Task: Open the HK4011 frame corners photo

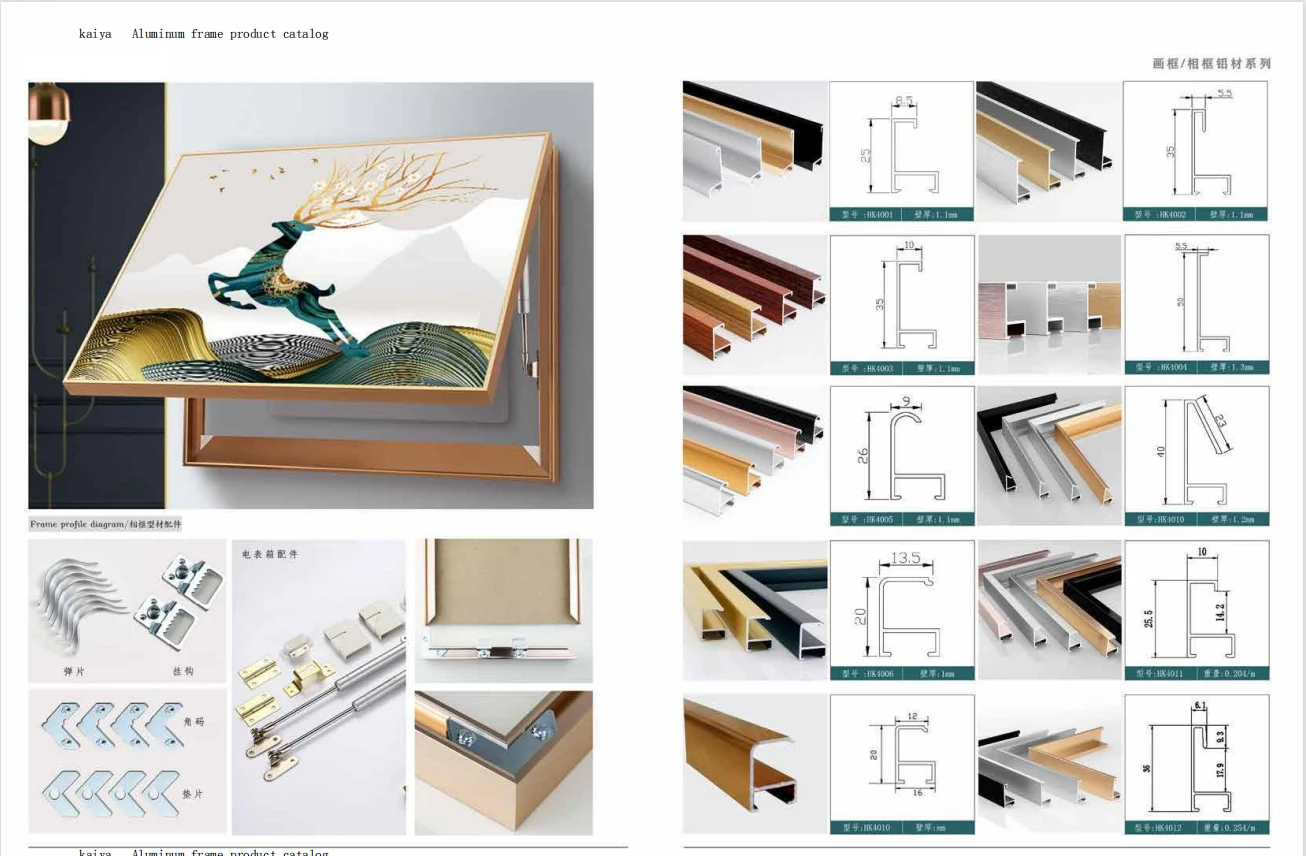Action: point(1049,611)
